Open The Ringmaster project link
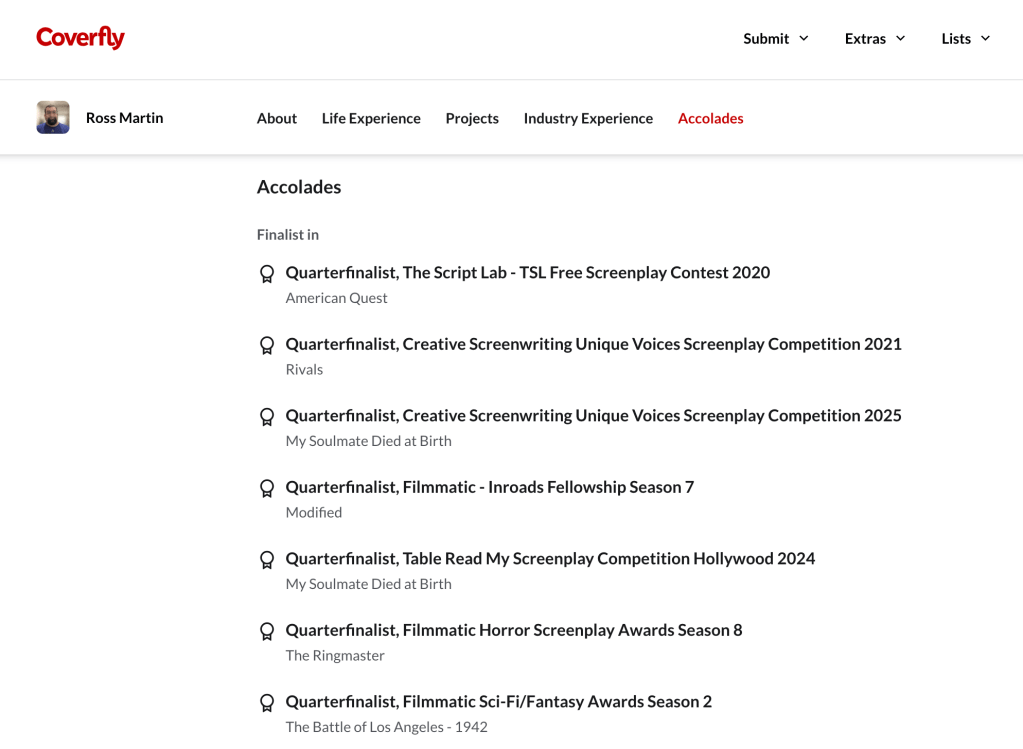The width and height of the screenshot is (1023, 749). (335, 656)
